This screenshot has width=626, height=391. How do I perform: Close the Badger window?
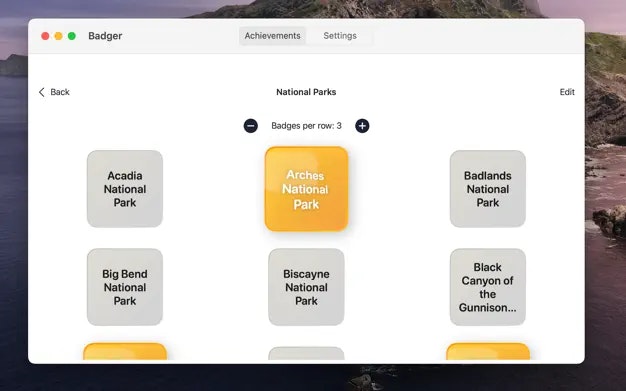click(45, 36)
